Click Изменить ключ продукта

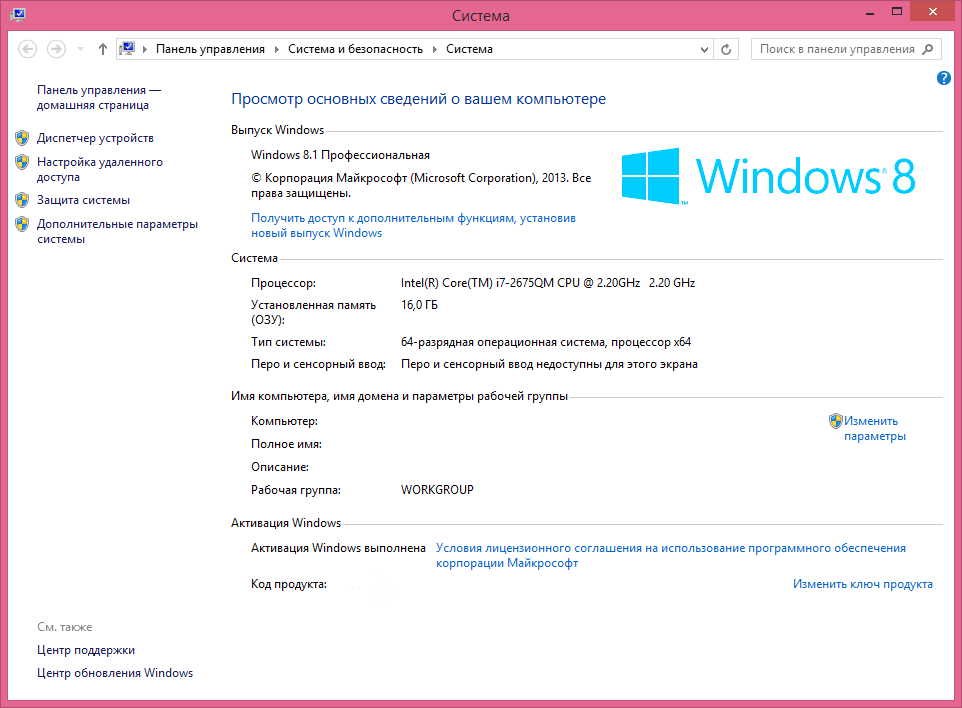tap(863, 584)
